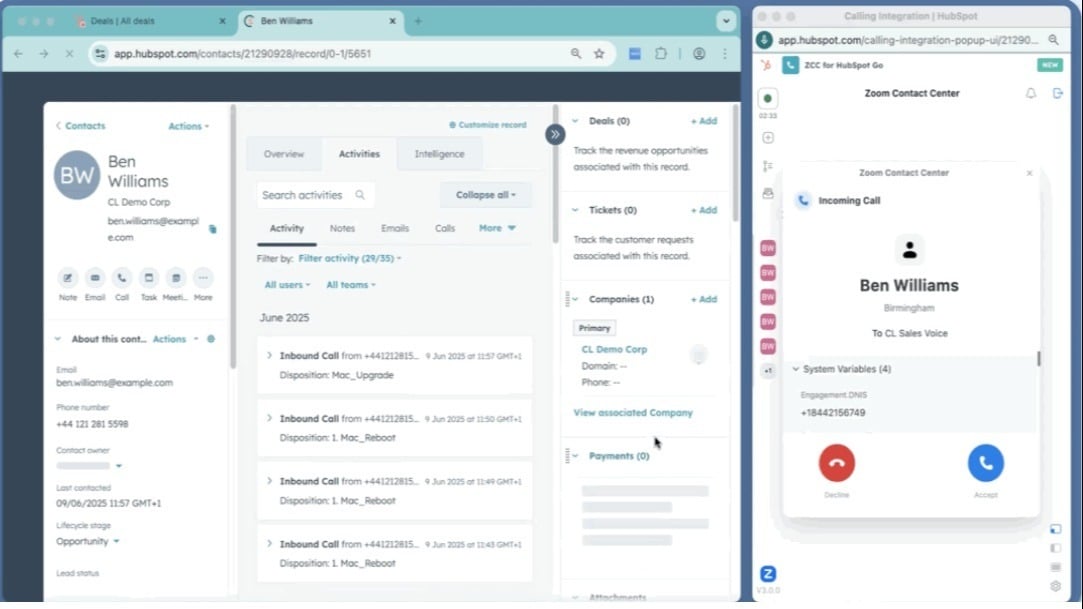The width and height of the screenshot is (1083, 609).
Task: Click the Email action icon for the contact
Action: (x=95, y=278)
